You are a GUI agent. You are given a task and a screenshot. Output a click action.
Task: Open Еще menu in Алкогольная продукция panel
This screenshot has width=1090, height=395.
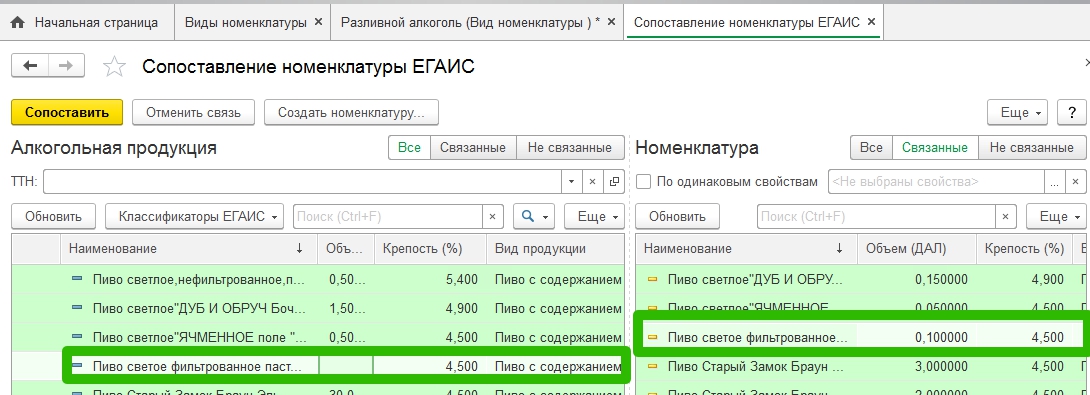point(594,216)
